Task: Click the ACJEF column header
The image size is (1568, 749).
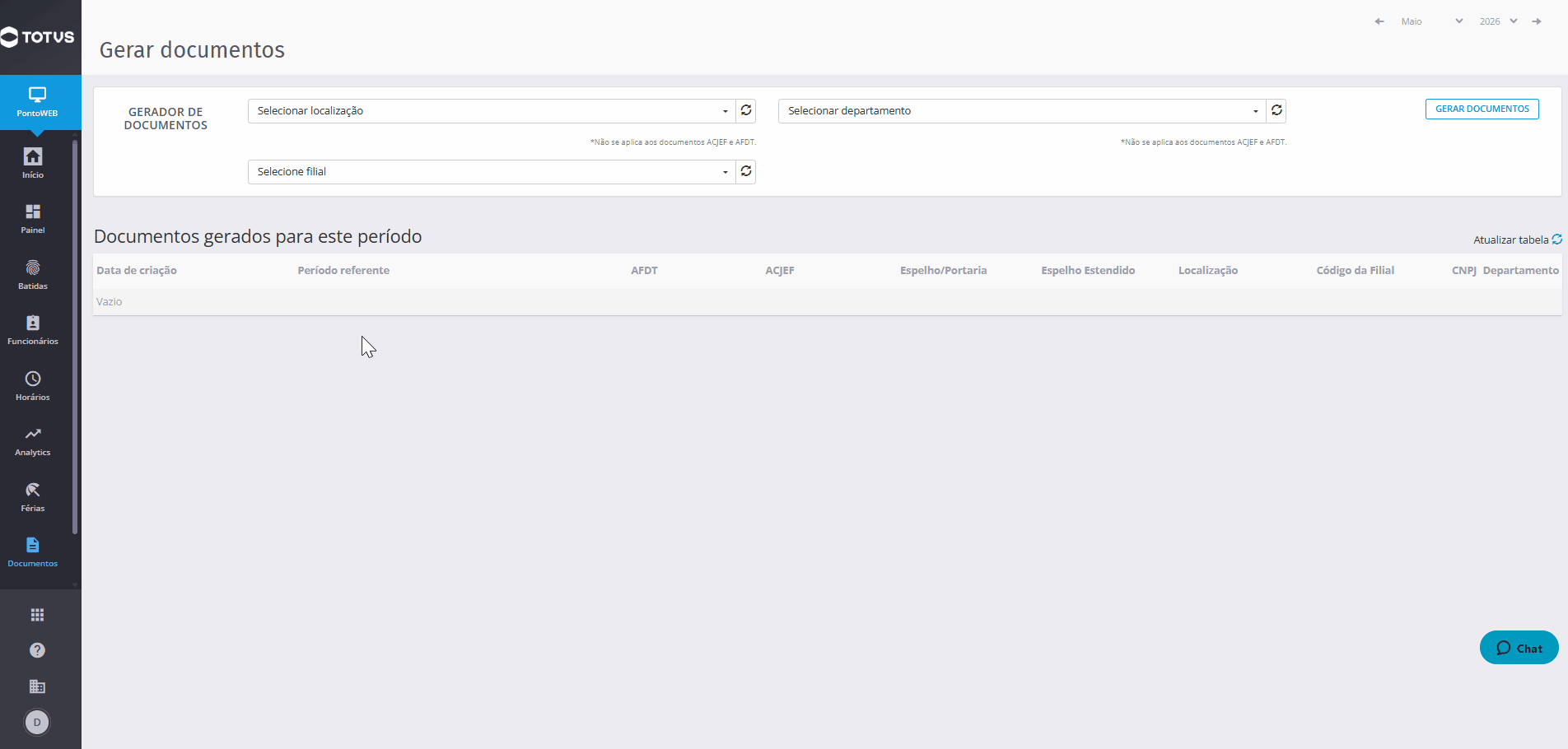Action: (780, 270)
